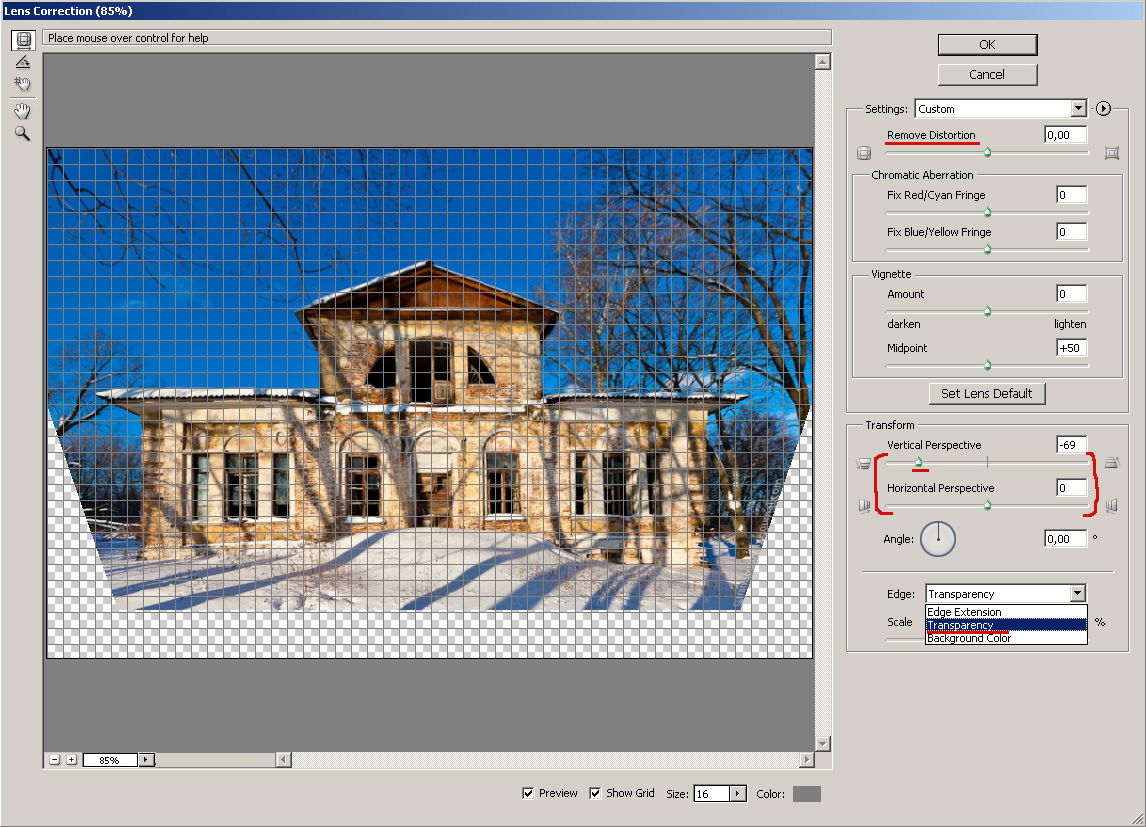This screenshot has width=1146, height=827.
Task: Confirm with the OK button
Action: click(x=987, y=45)
